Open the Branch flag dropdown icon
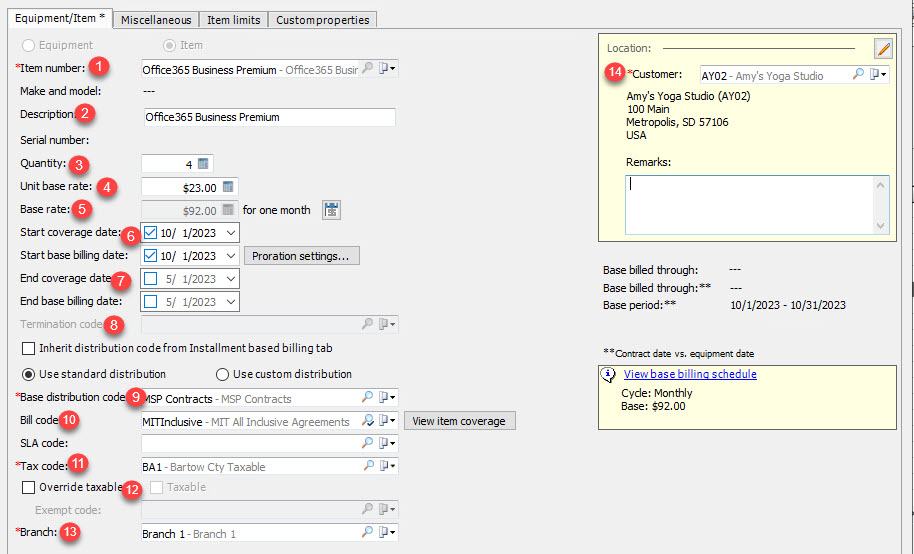The width and height of the screenshot is (914, 554). point(386,532)
